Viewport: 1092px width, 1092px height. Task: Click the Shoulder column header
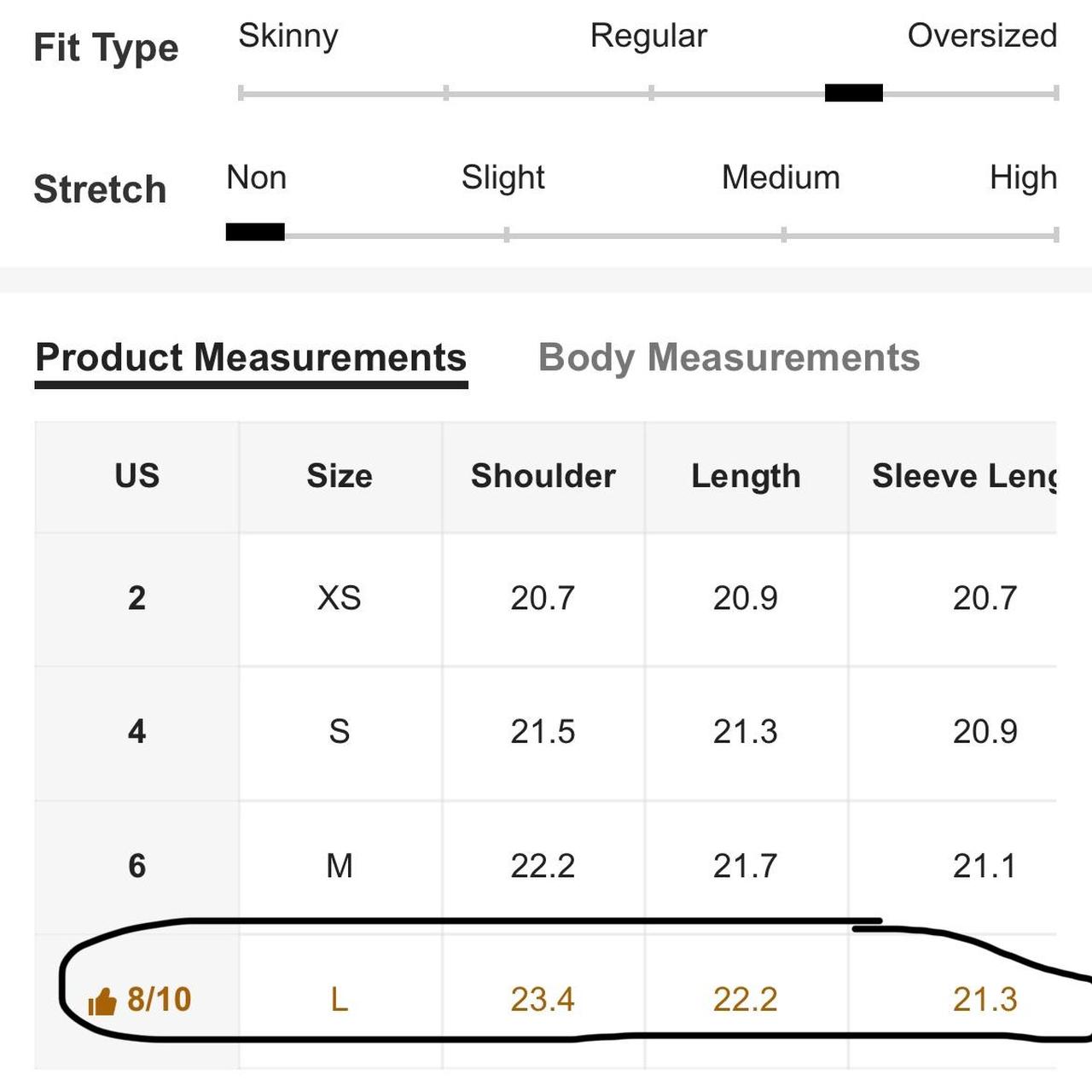coord(543,476)
